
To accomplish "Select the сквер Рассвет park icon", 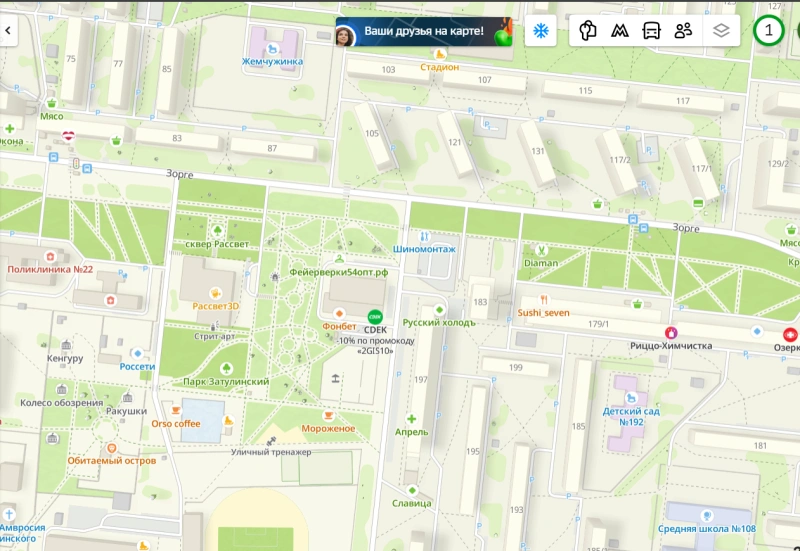I will coord(217,231).
